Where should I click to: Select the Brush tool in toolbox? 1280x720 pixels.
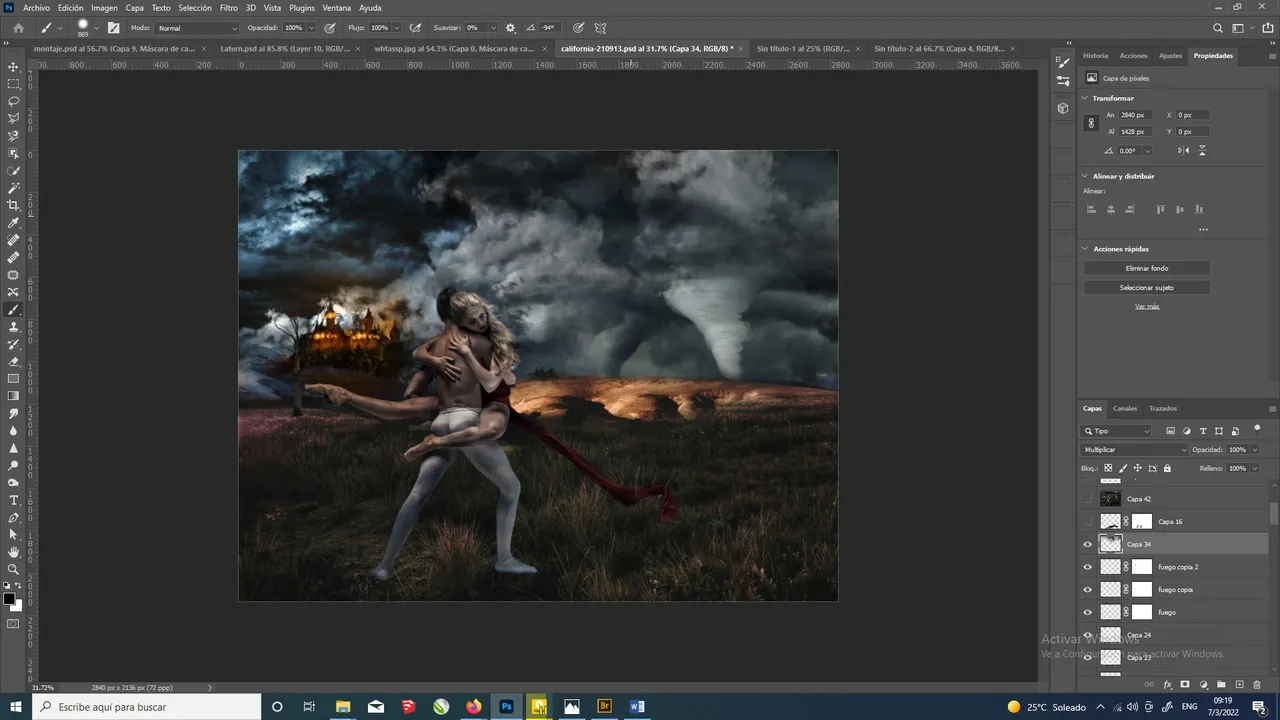point(13,309)
